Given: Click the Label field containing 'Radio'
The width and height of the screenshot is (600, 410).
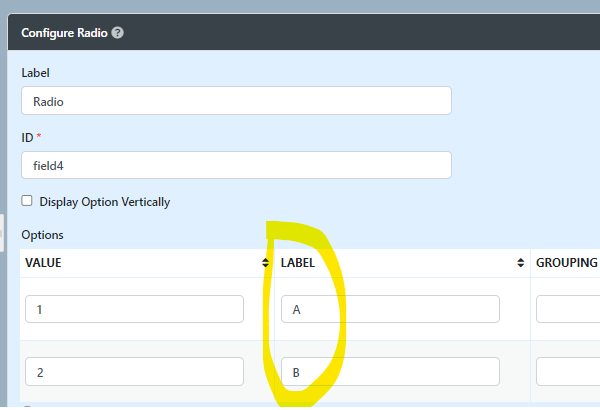Looking at the screenshot, I should click(x=236, y=101).
